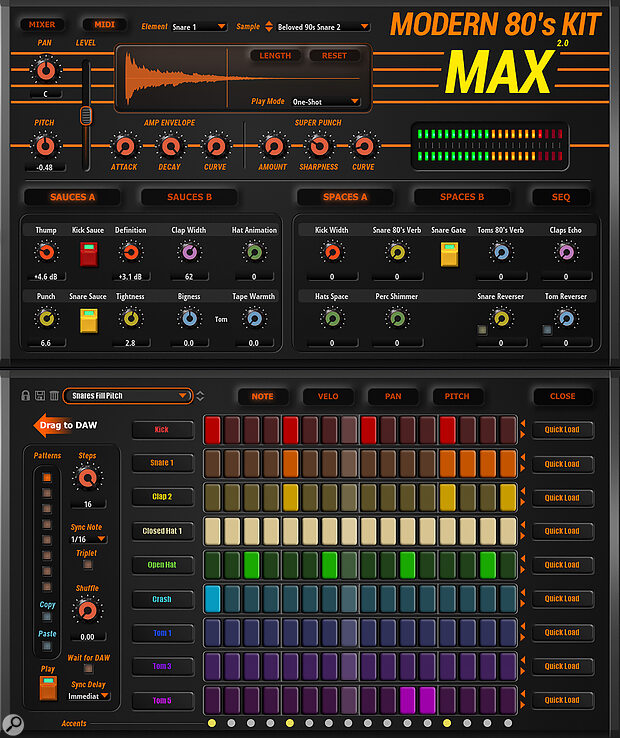Click the Tom Reverser knob
This screenshot has height=738, width=620.
(566, 319)
